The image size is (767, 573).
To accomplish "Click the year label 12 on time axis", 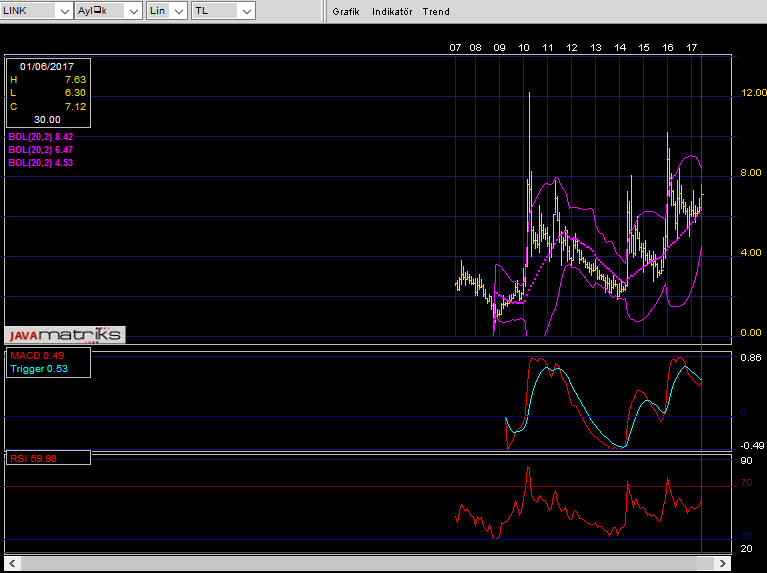I will [572, 47].
